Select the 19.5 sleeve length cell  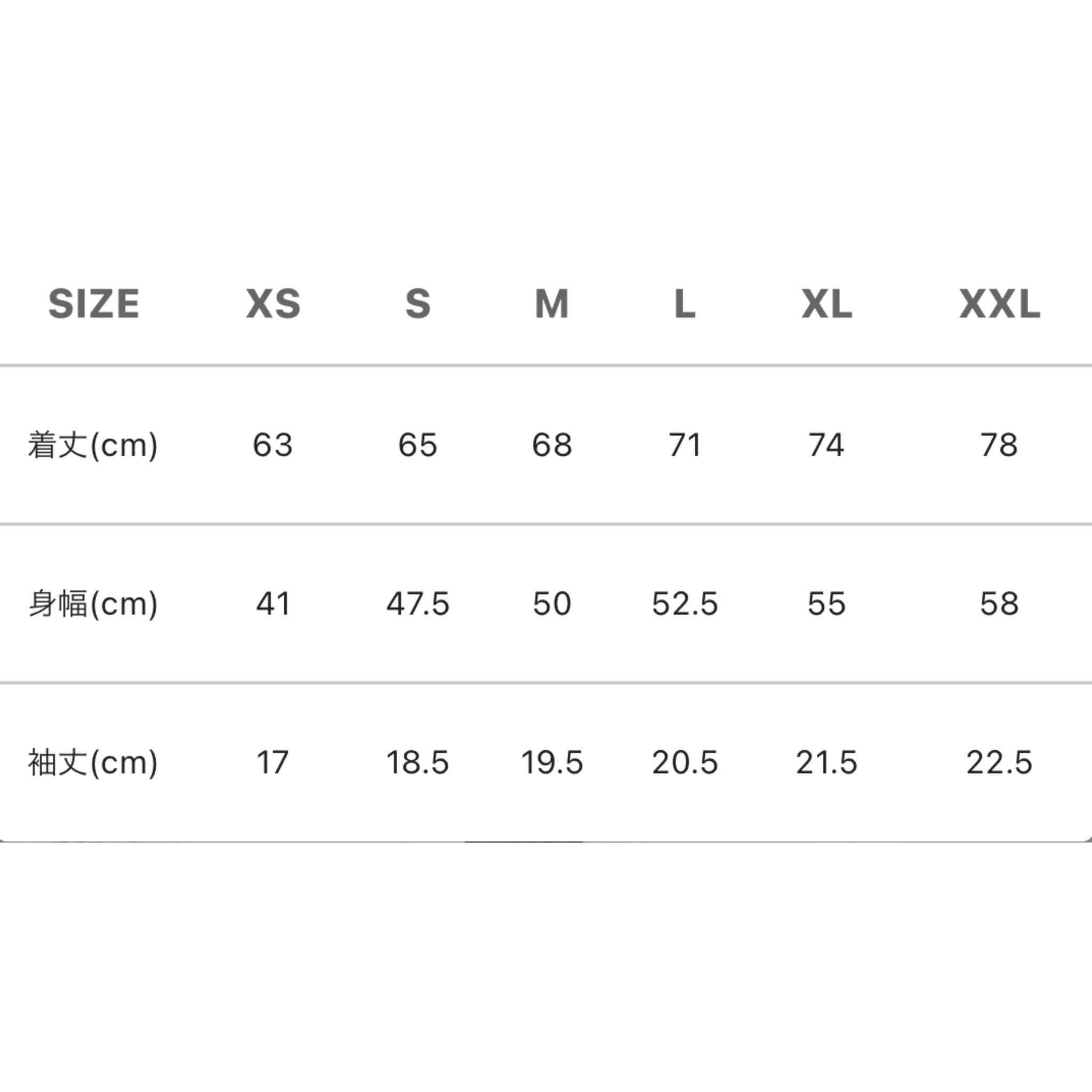click(x=552, y=762)
